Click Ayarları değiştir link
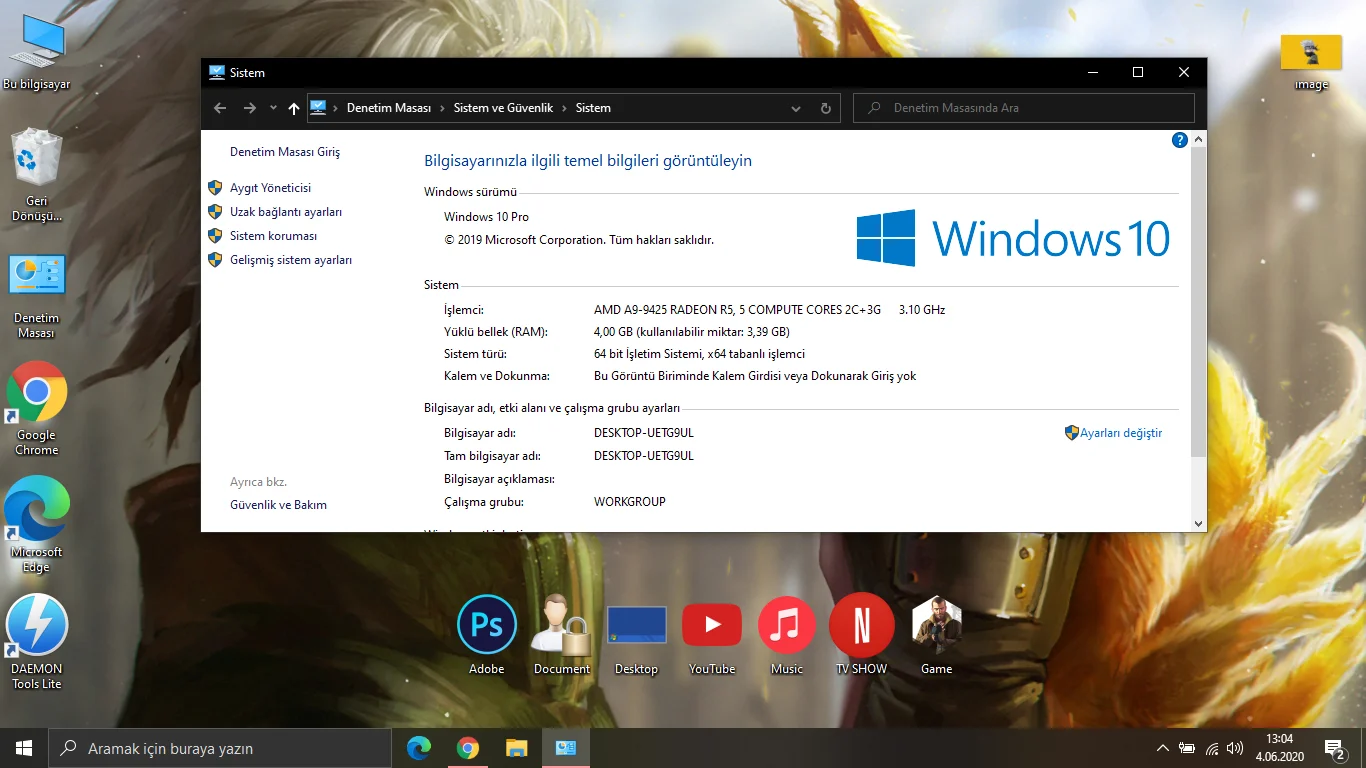Screen dimensions: 1366x768 pyautogui.click(x=1121, y=433)
